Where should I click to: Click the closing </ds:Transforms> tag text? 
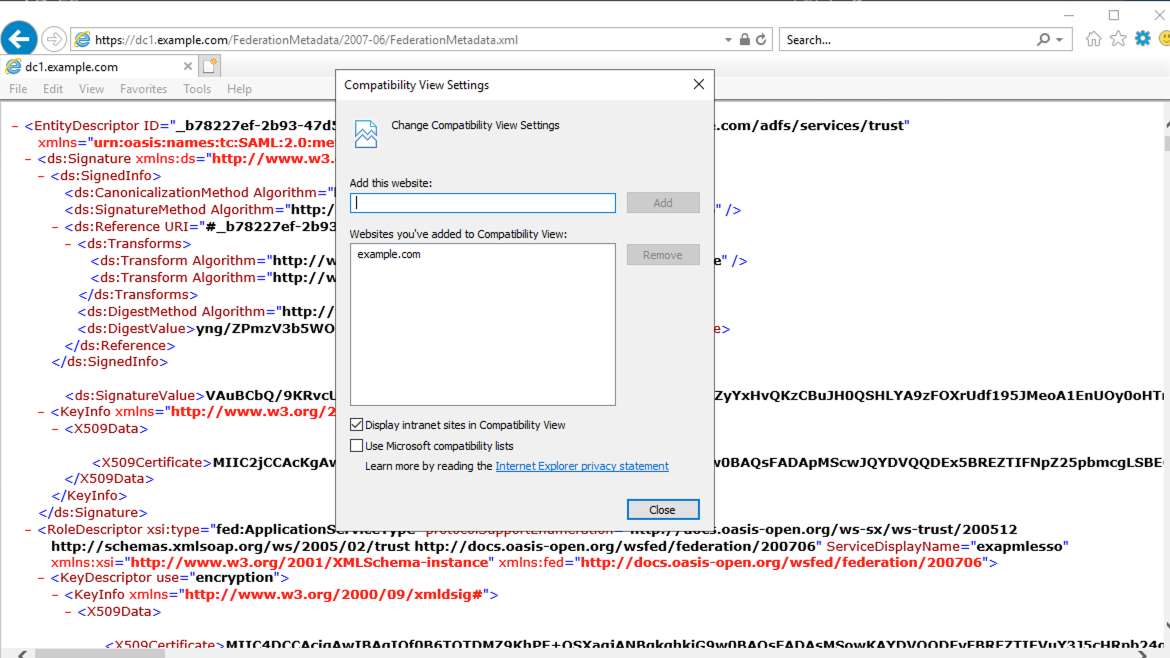pyautogui.click(x=138, y=295)
